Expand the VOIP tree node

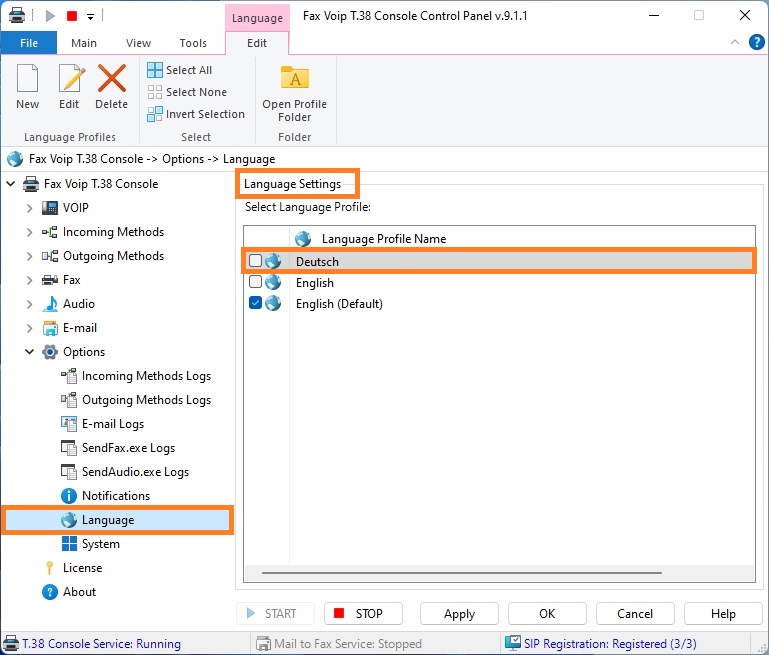29,208
